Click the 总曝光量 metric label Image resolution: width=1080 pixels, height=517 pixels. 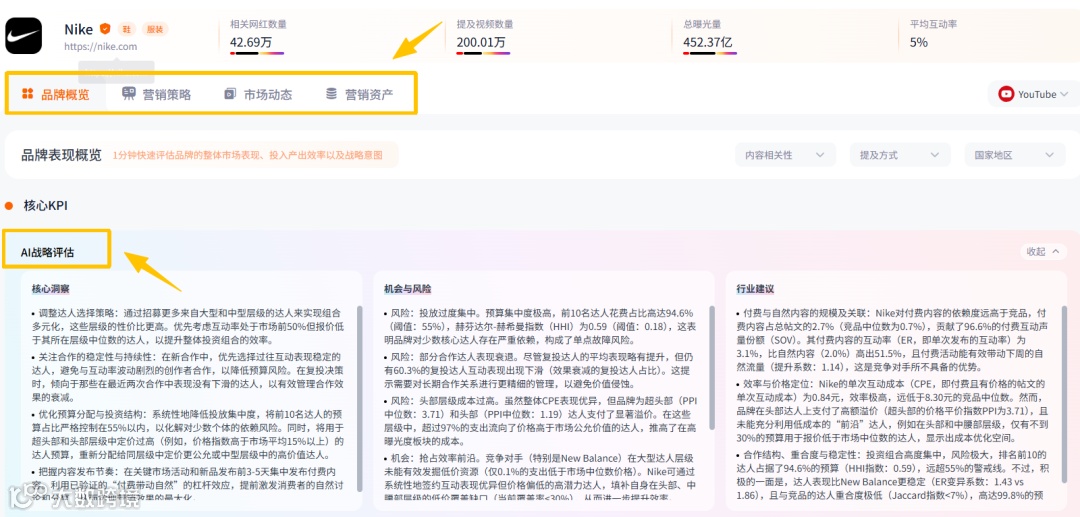(x=703, y=24)
